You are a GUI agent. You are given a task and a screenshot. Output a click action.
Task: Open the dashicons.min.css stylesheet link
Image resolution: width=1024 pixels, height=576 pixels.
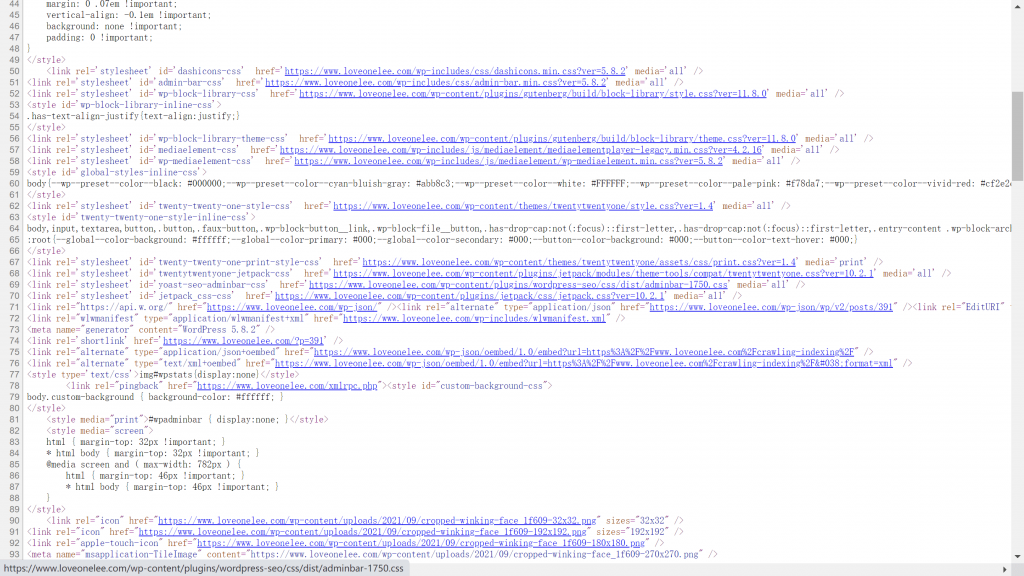point(455,71)
